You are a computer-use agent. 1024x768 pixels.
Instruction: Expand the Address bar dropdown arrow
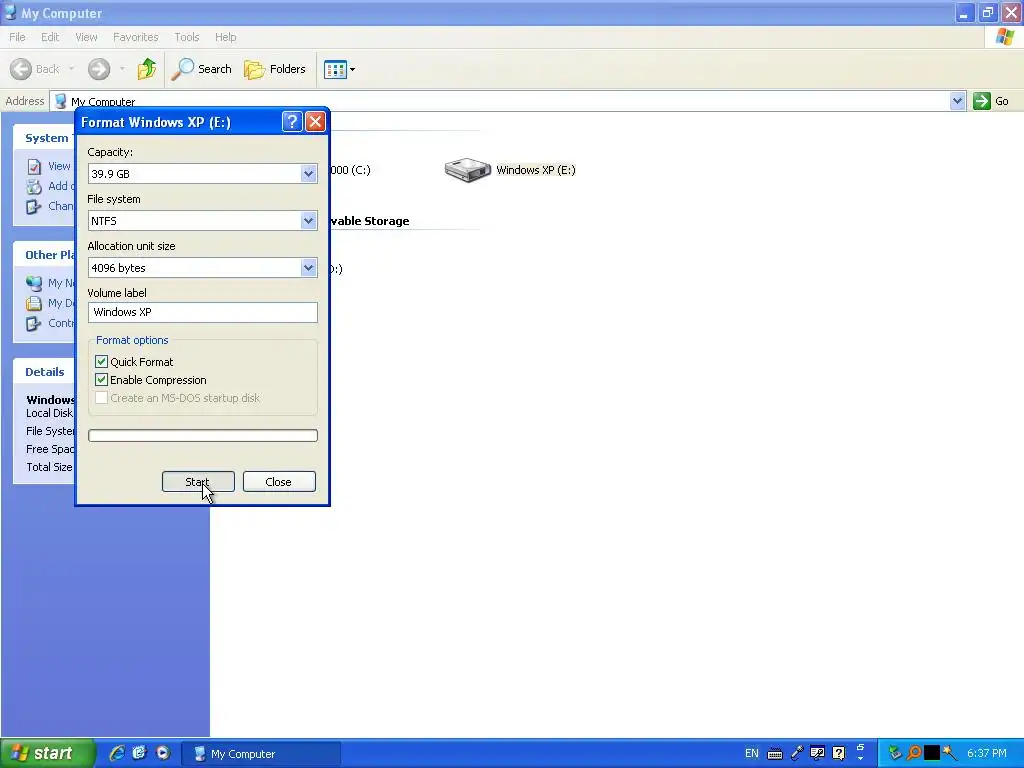[x=957, y=101]
